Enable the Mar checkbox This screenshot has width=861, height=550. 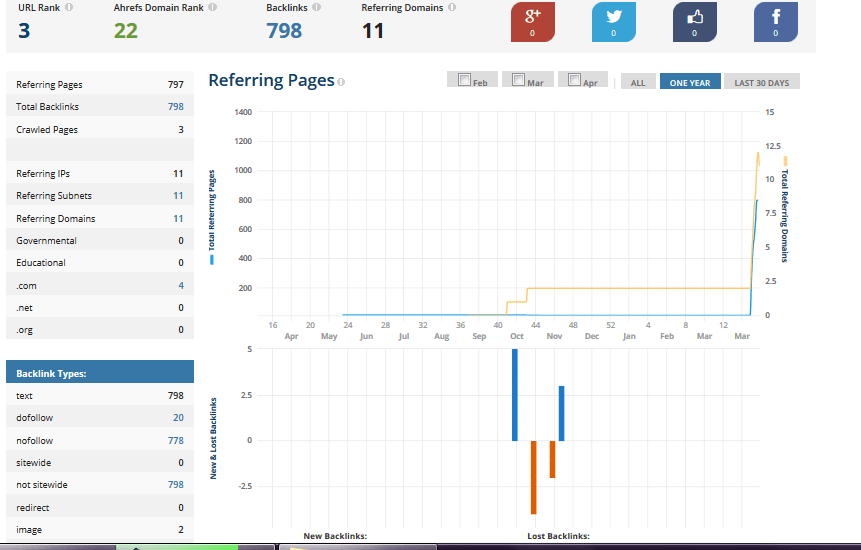click(x=518, y=80)
